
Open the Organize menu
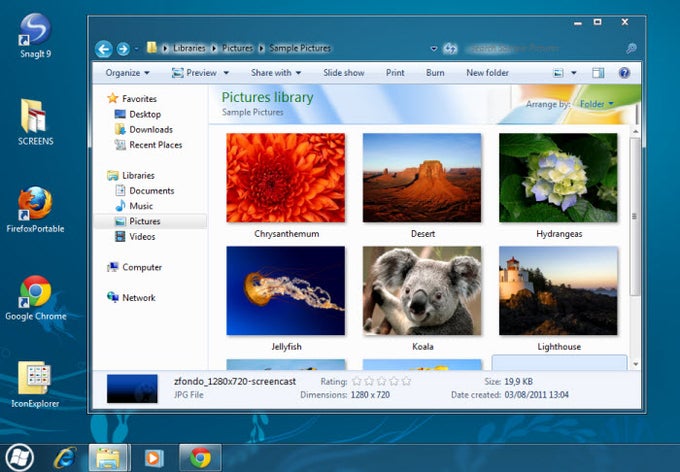(x=127, y=73)
